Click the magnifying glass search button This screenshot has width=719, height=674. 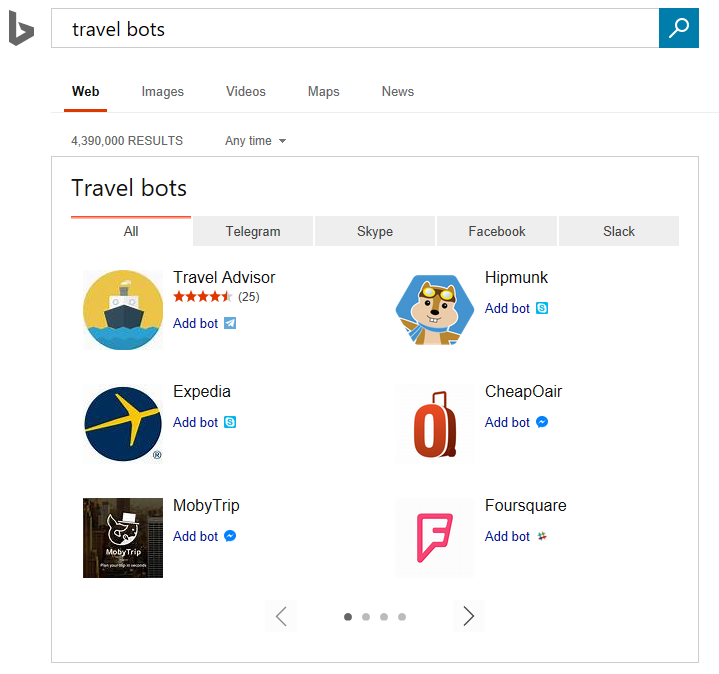(678, 28)
